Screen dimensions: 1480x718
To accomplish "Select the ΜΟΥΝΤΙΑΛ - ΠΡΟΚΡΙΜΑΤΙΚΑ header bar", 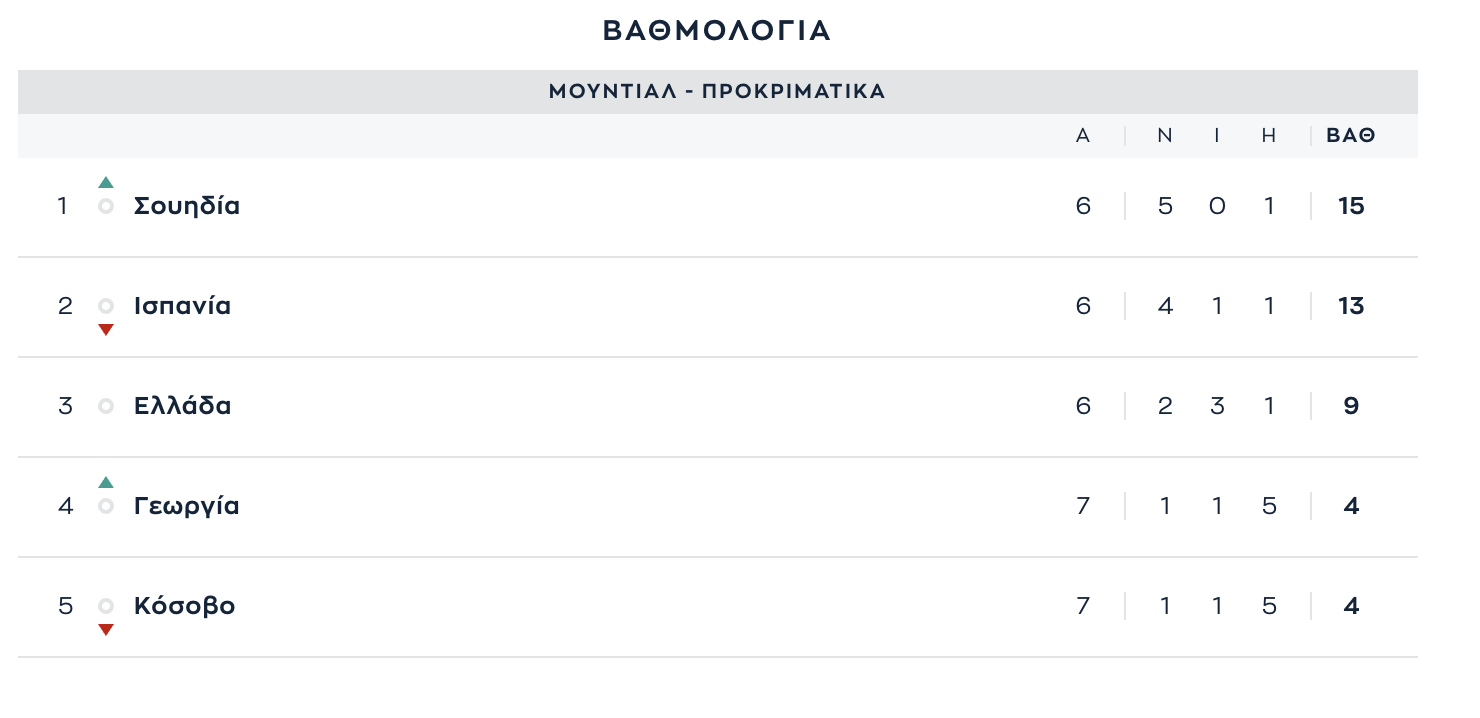I will (x=718, y=92).
